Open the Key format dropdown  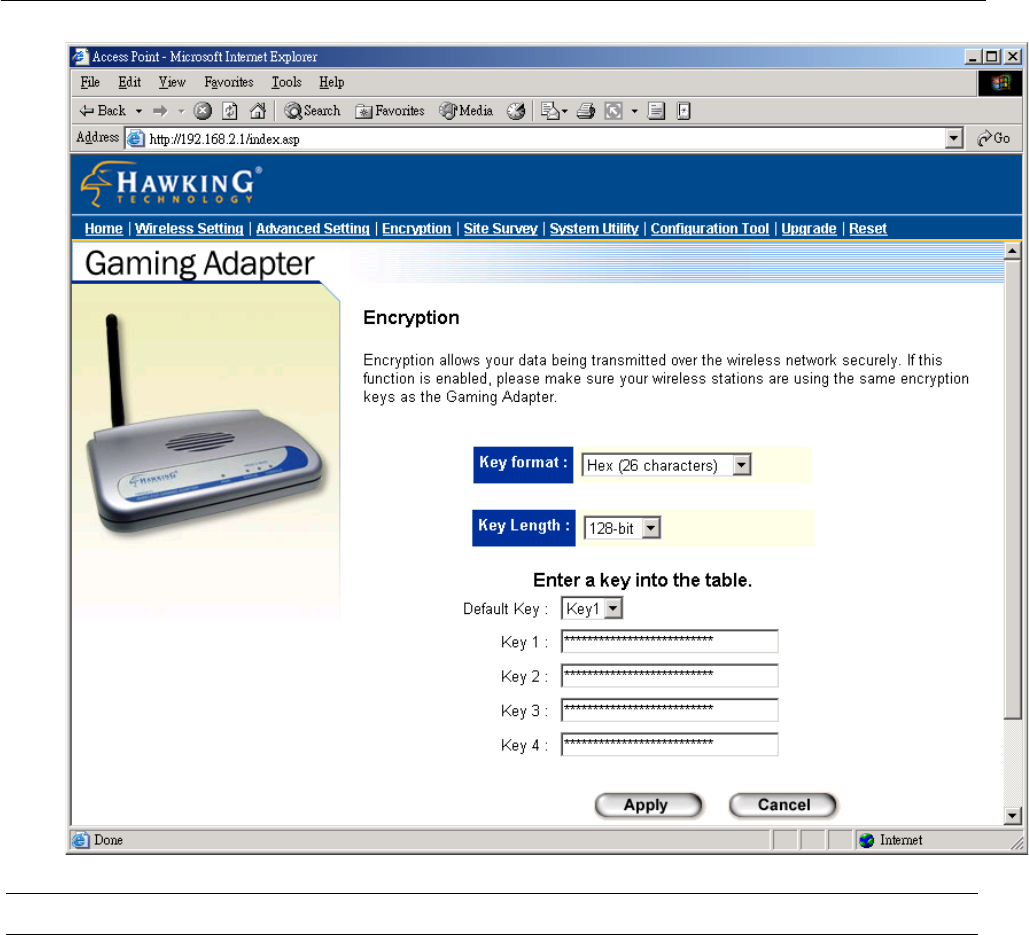741,465
